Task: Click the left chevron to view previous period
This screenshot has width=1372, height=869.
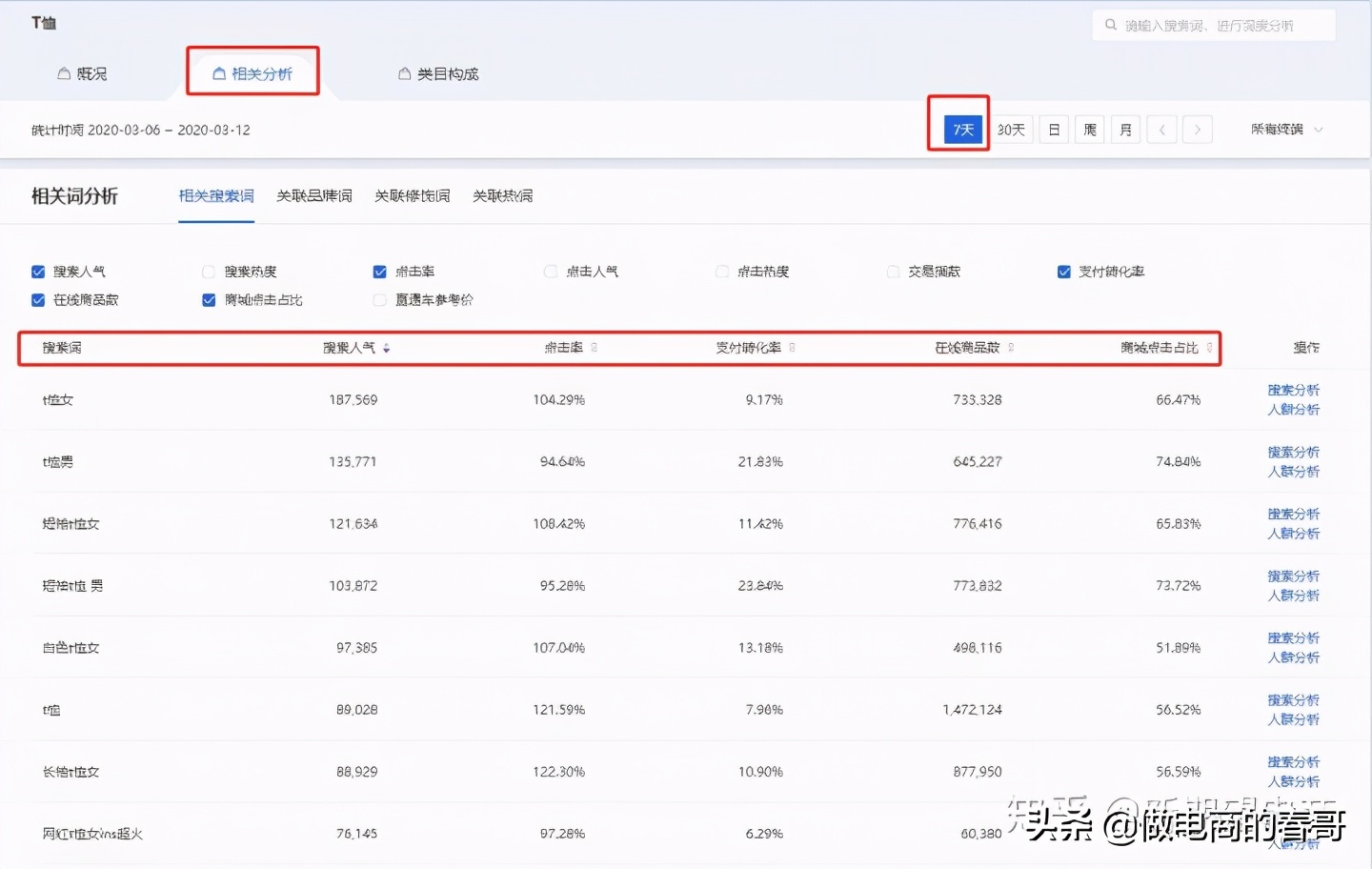Action: click(x=1161, y=130)
